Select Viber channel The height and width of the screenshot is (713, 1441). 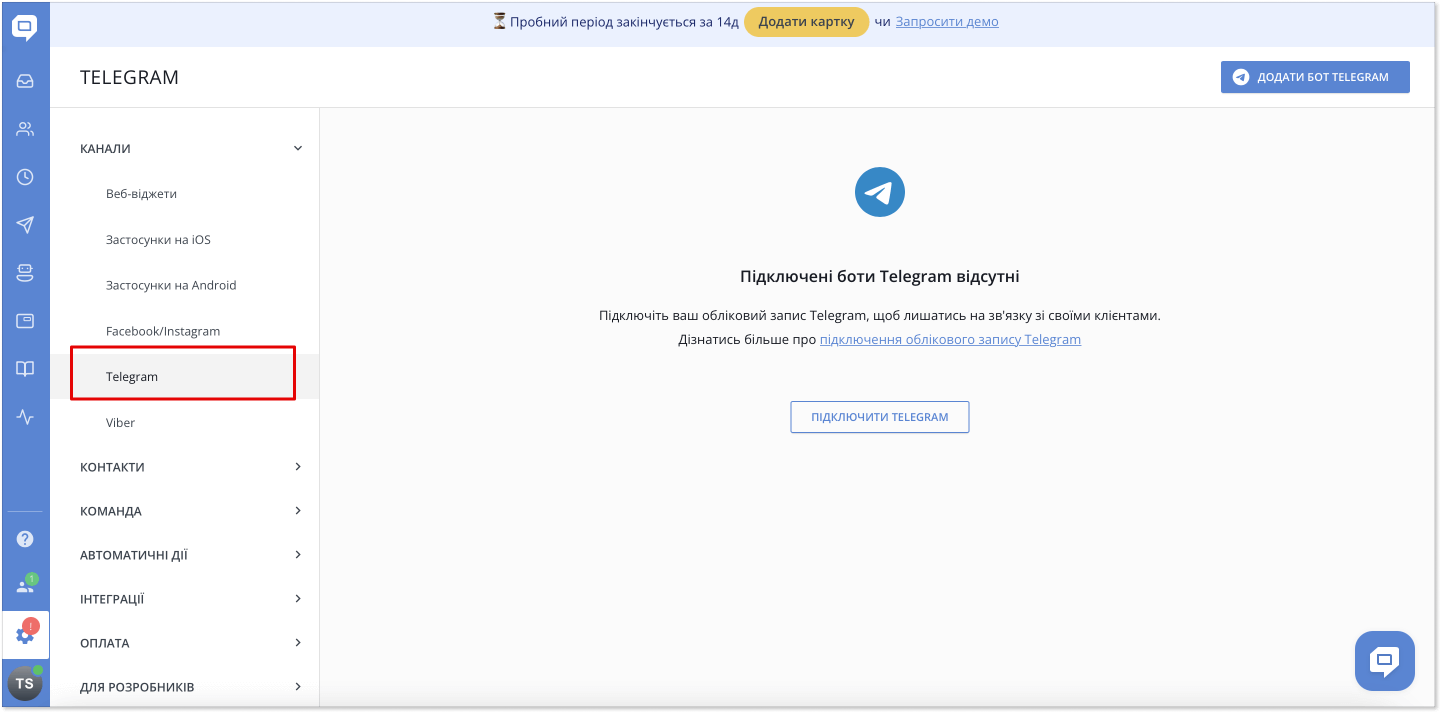(x=120, y=423)
